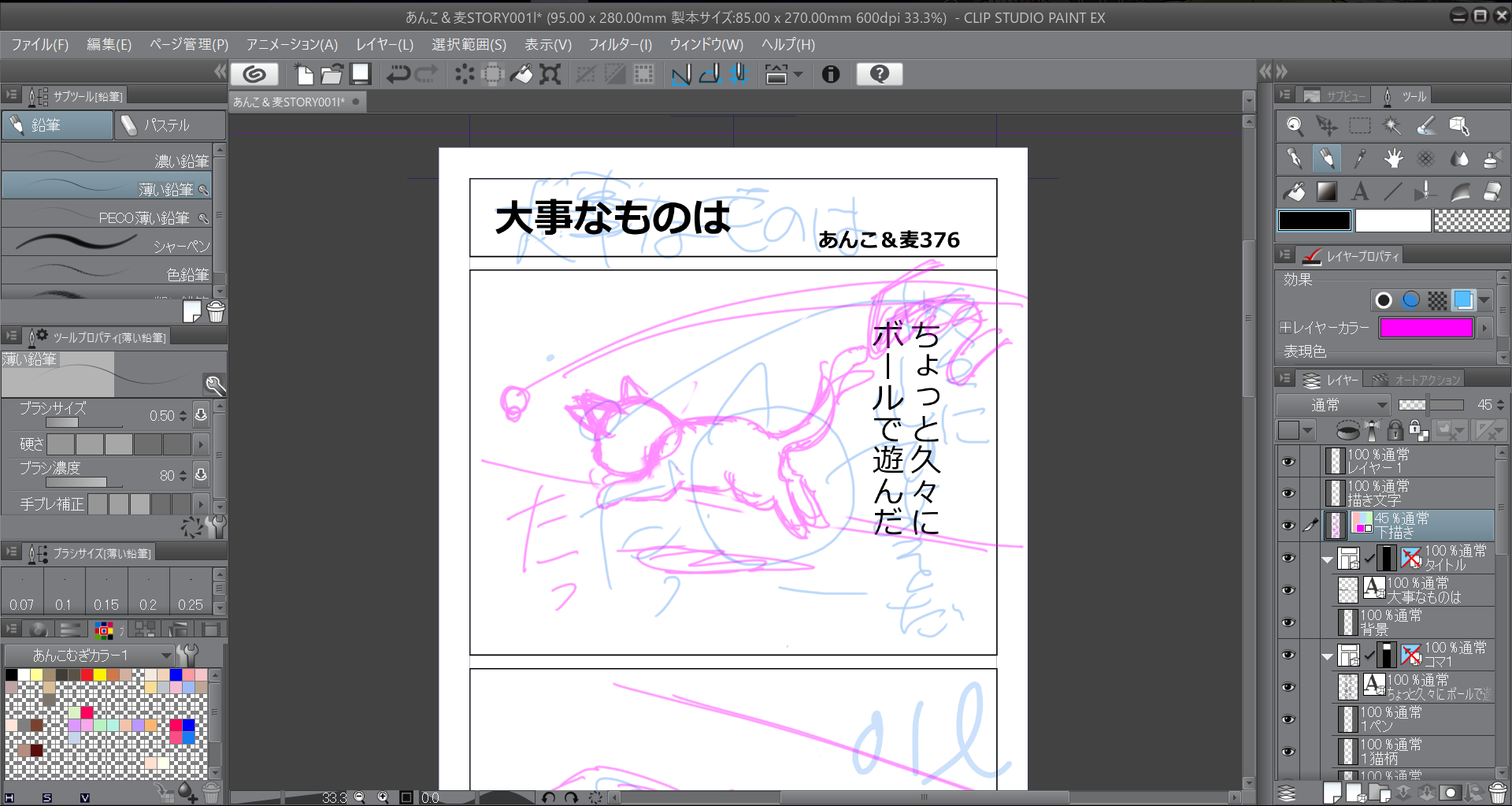Viewport: 1512px width, 806px height.
Task: Open the ウィンドウ(W) menu
Action: (x=706, y=44)
